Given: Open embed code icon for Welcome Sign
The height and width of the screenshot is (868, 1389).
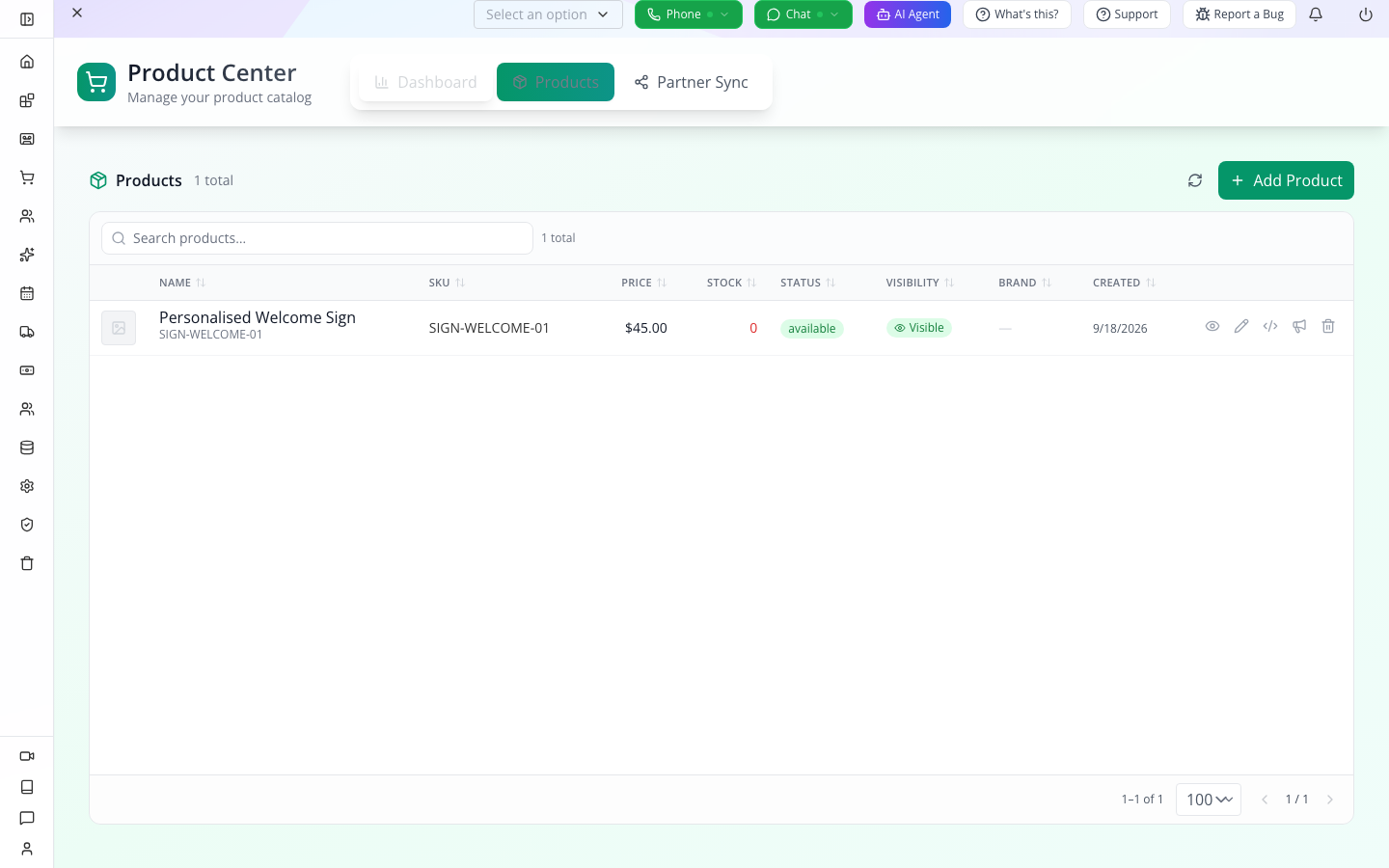Looking at the screenshot, I should click(x=1270, y=326).
